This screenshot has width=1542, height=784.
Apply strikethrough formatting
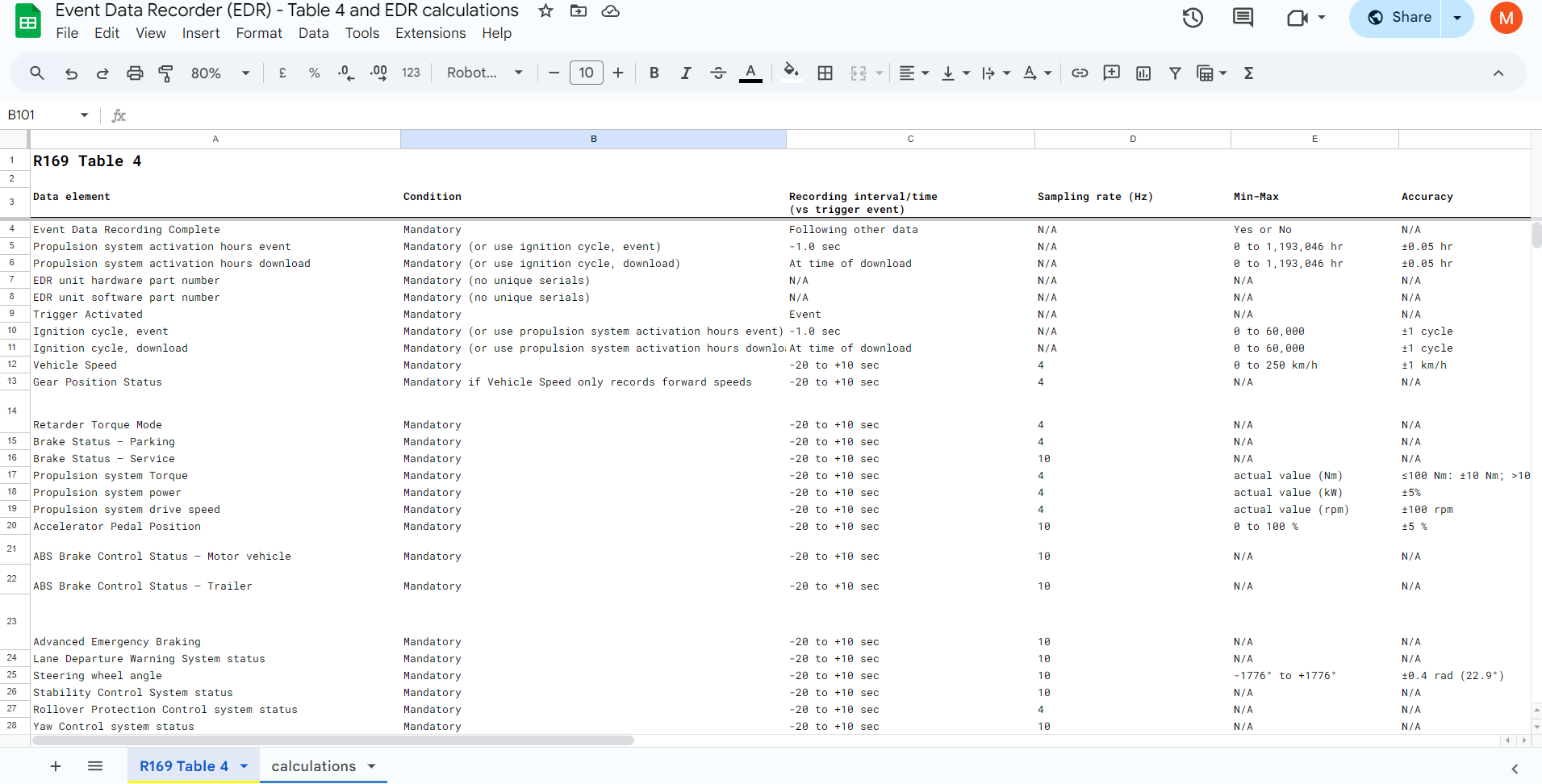[717, 73]
